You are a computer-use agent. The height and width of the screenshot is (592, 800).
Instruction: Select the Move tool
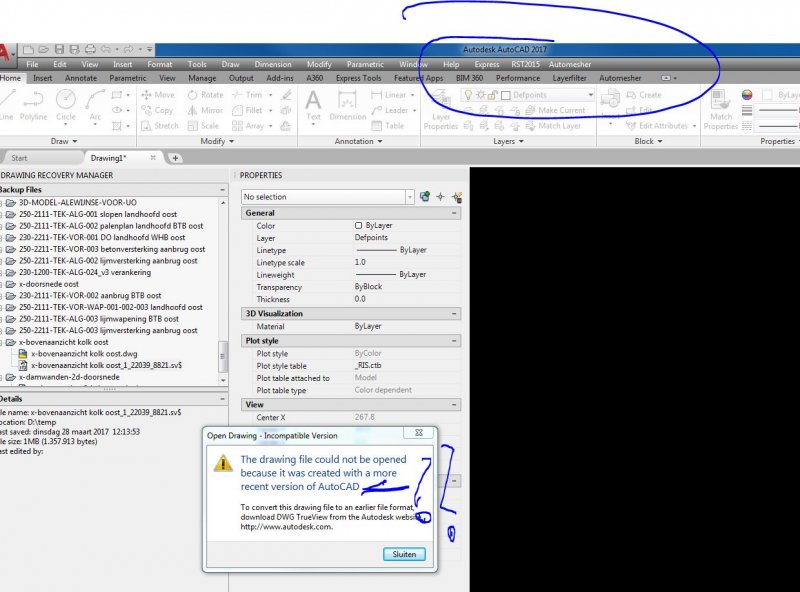click(158, 95)
